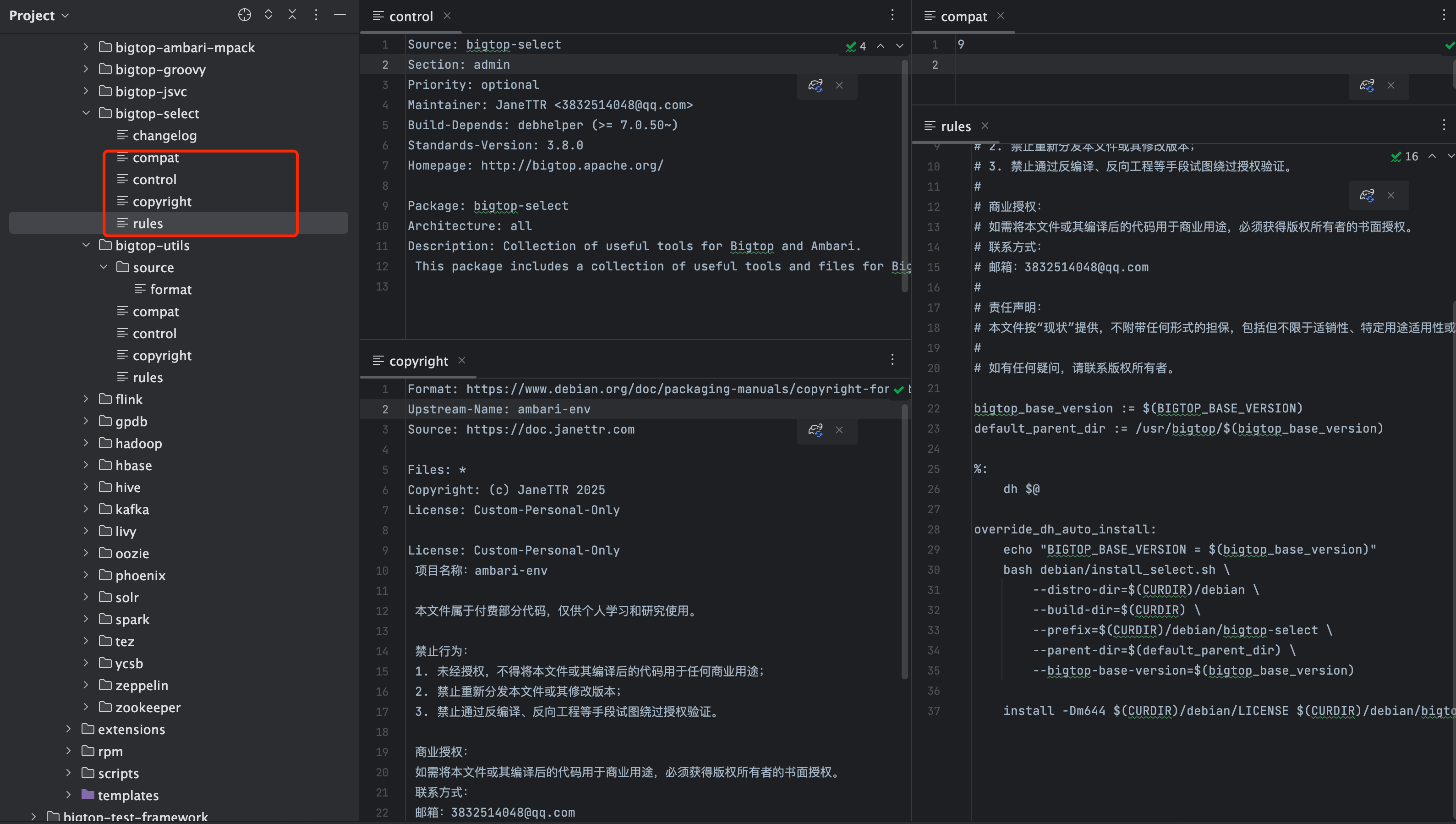The width and height of the screenshot is (1456, 824).
Task: Click the select opened file crosshair icon
Action: pyautogui.click(x=244, y=15)
